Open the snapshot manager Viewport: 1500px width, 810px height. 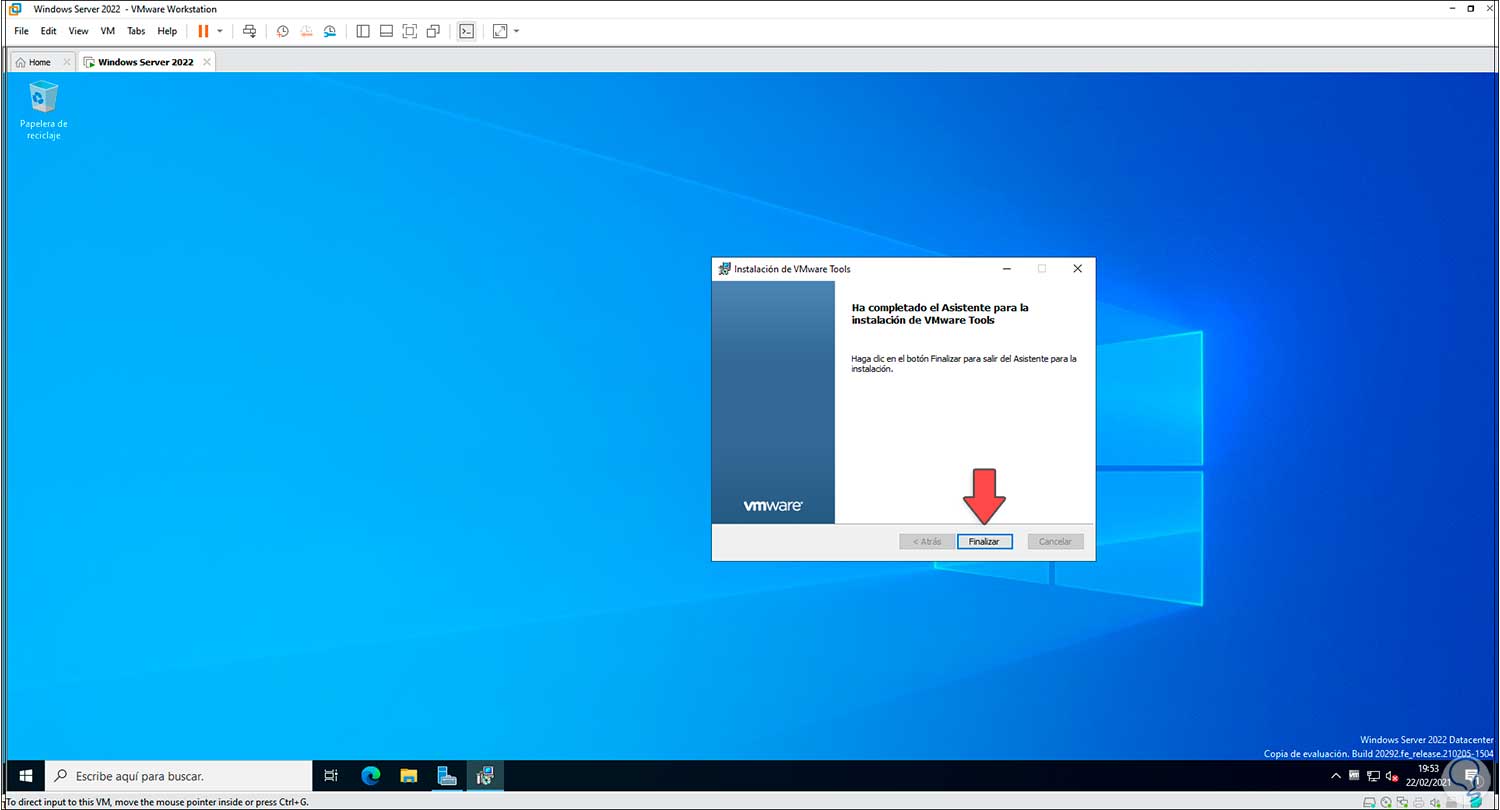click(x=329, y=31)
